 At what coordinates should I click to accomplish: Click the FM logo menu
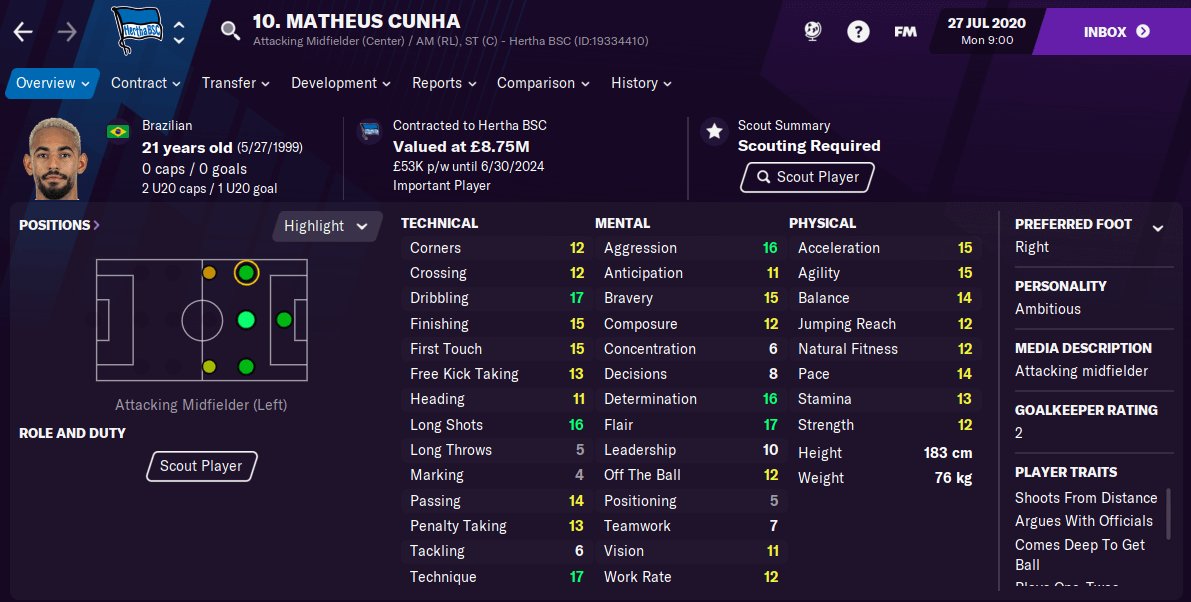tap(905, 32)
